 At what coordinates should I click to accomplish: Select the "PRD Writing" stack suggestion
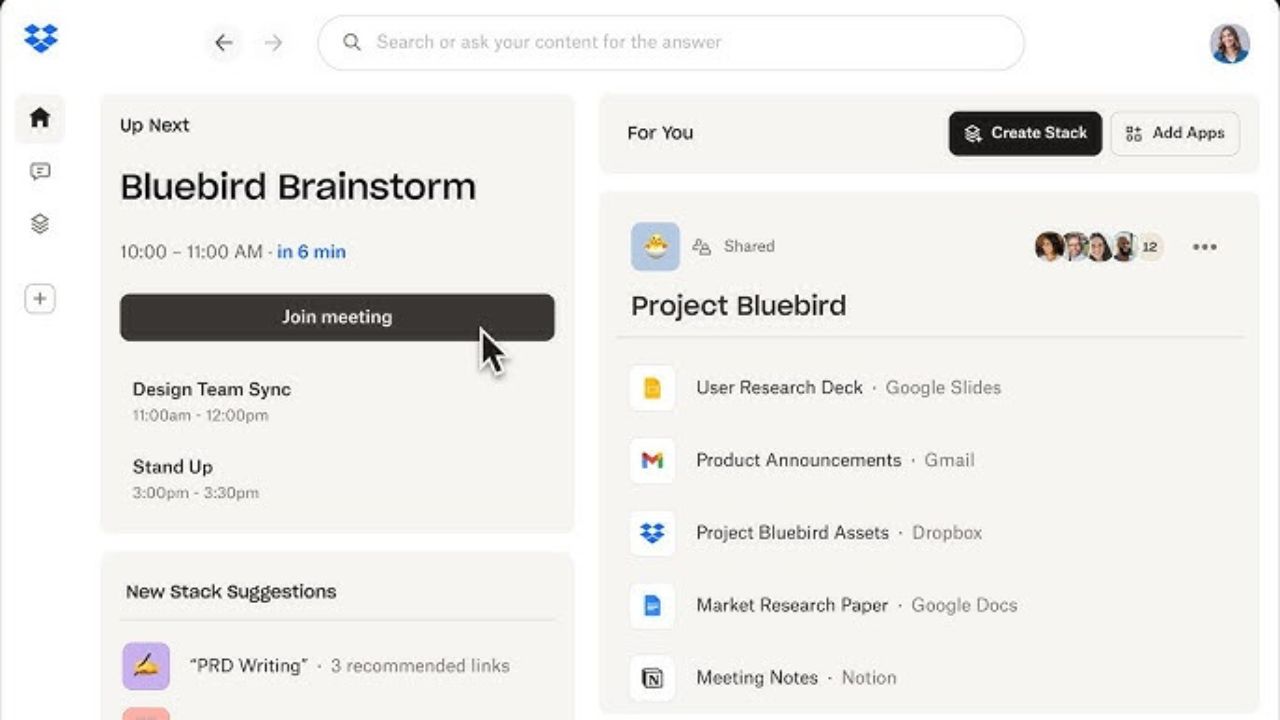click(x=249, y=666)
